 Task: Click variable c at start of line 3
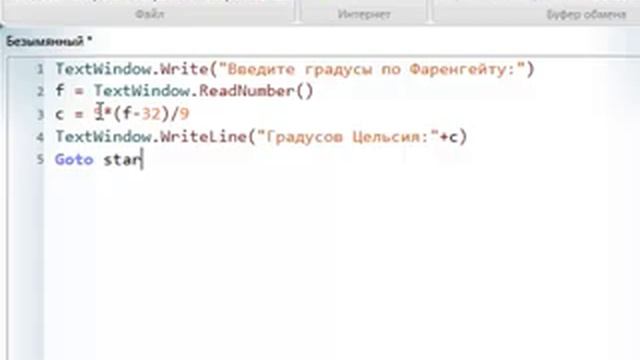(60, 115)
